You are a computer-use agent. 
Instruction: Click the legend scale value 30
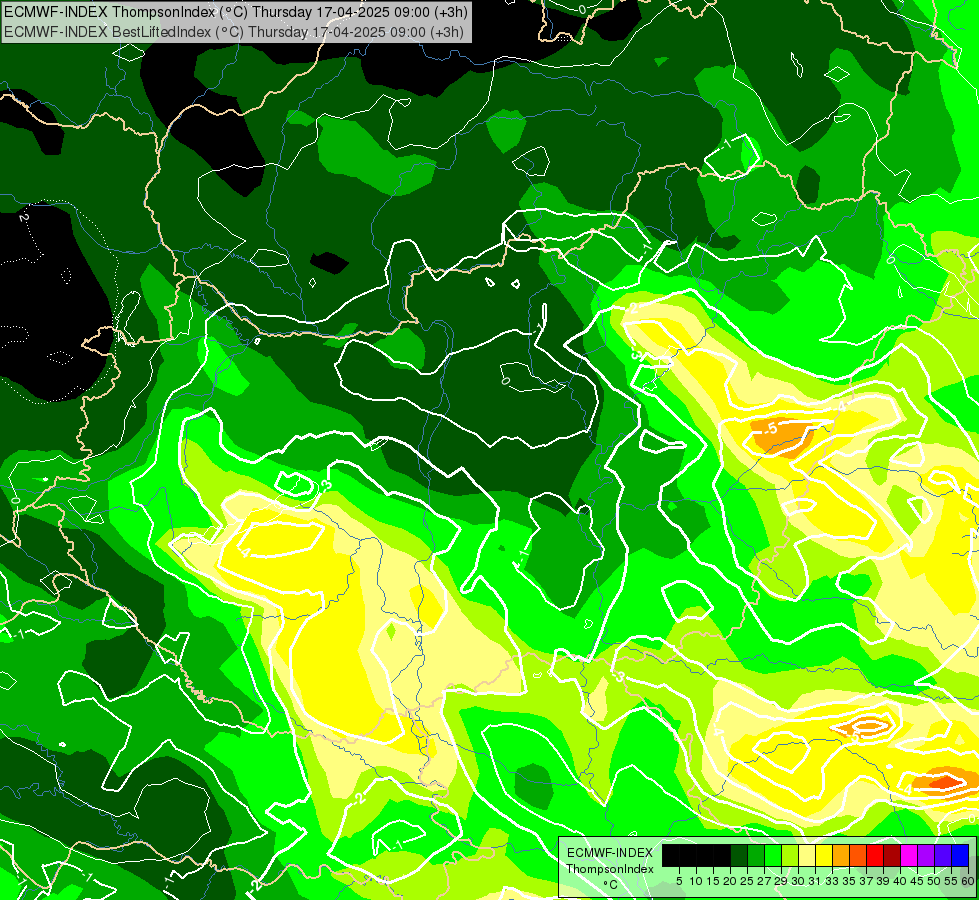798,881
